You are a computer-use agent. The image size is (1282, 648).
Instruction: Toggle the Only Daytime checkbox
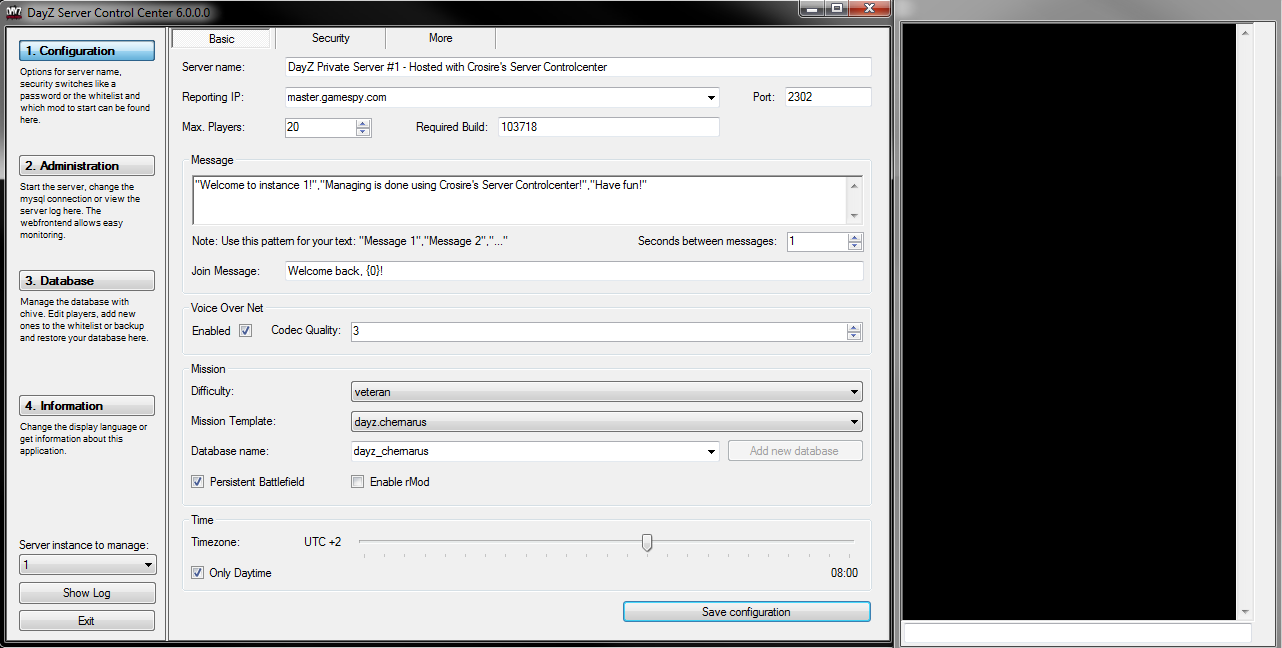197,573
